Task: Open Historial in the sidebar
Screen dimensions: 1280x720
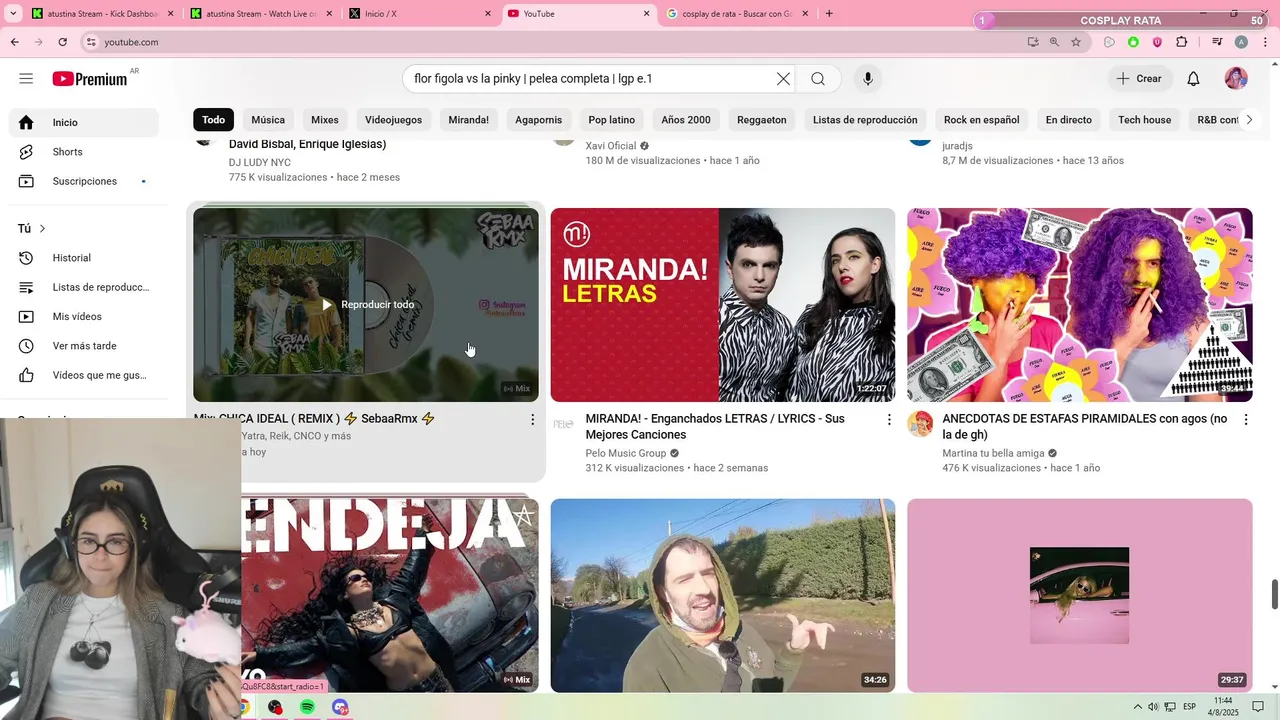Action: [x=84, y=258]
